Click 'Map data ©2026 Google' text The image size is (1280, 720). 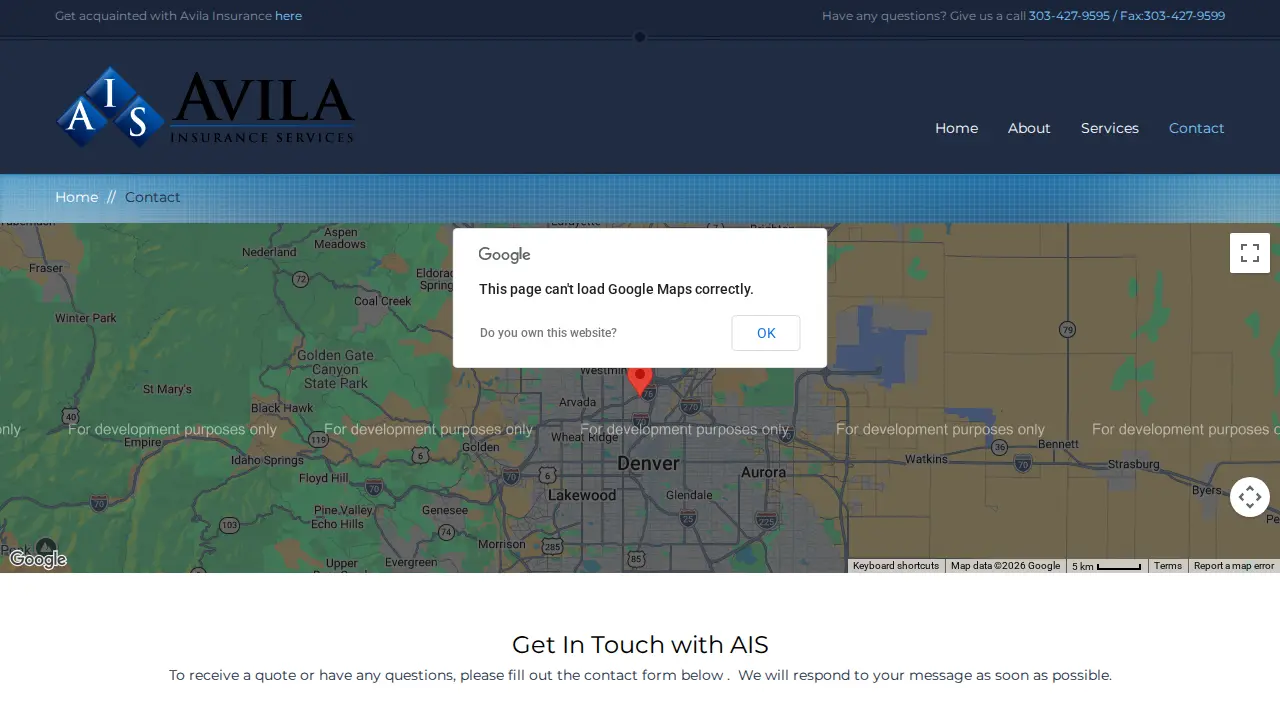coord(1005,566)
